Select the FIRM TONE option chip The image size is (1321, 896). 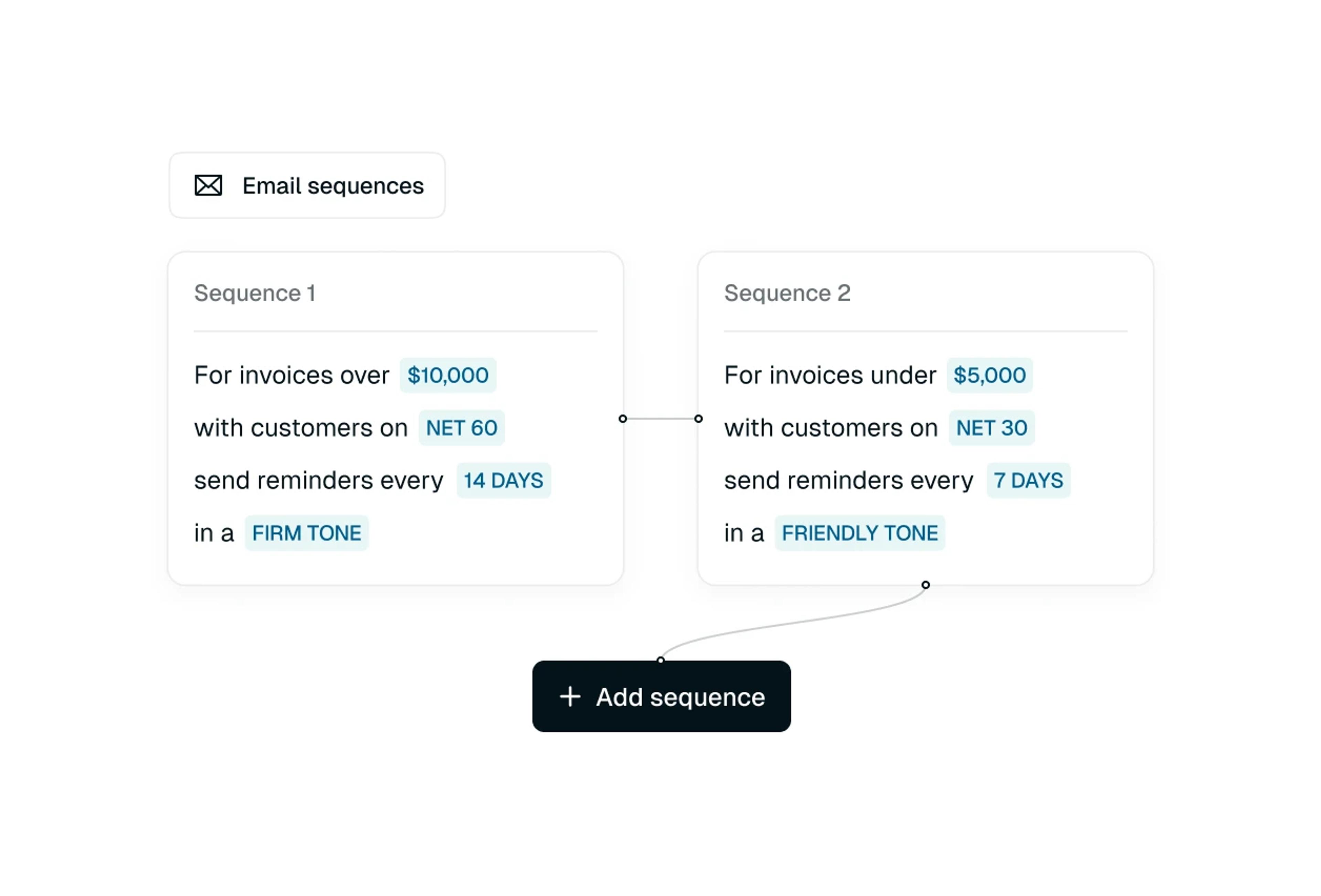[307, 533]
